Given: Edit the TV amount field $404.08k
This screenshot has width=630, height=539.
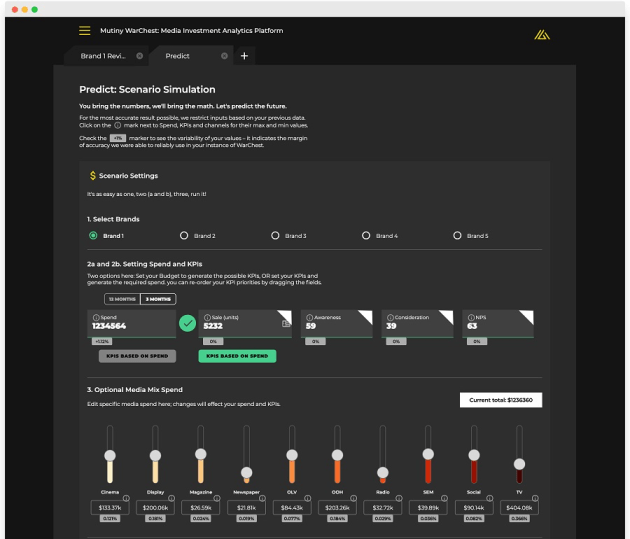Looking at the screenshot, I should click(519, 508).
